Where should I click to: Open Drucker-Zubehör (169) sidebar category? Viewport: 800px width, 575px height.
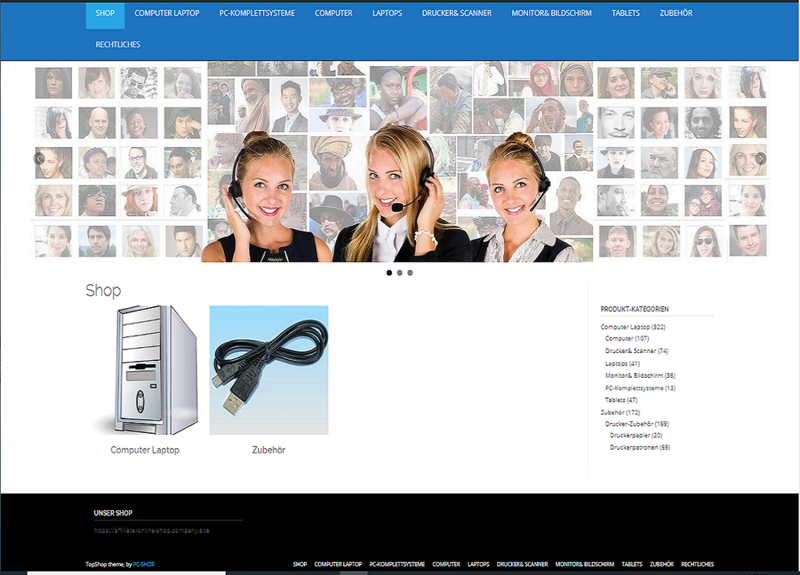(x=637, y=423)
